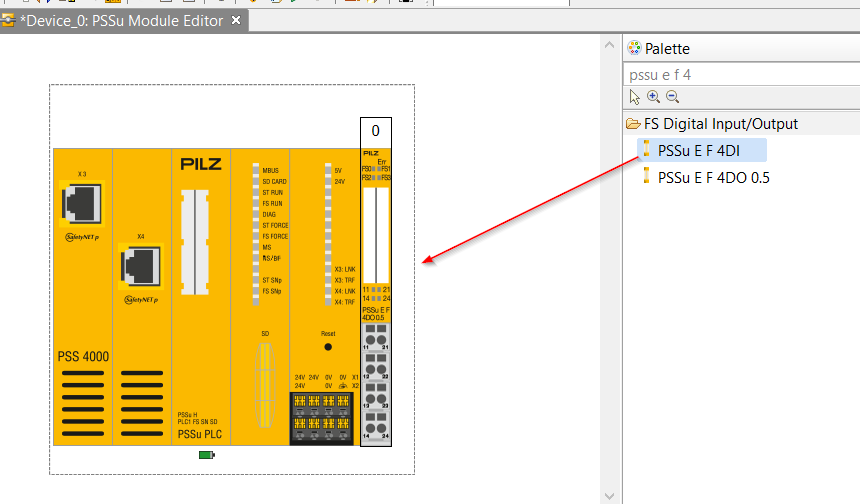Click the PSSu PLC label
This screenshot has width=860, height=504.
[x=200, y=434]
